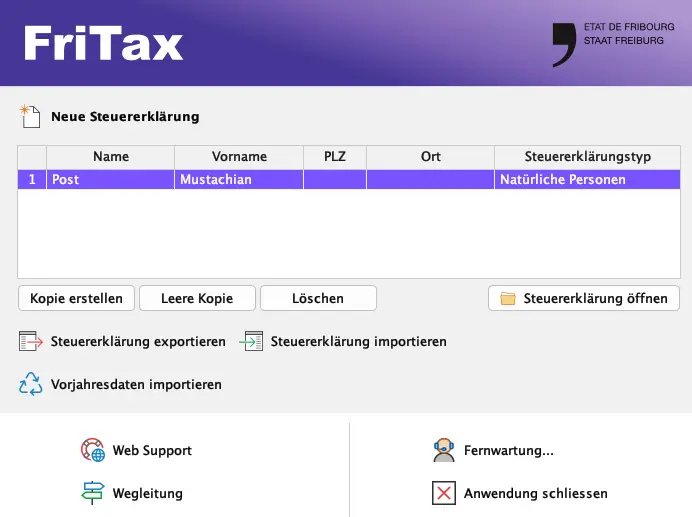Choose Steuererklärung importieren text

(x=358, y=341)
